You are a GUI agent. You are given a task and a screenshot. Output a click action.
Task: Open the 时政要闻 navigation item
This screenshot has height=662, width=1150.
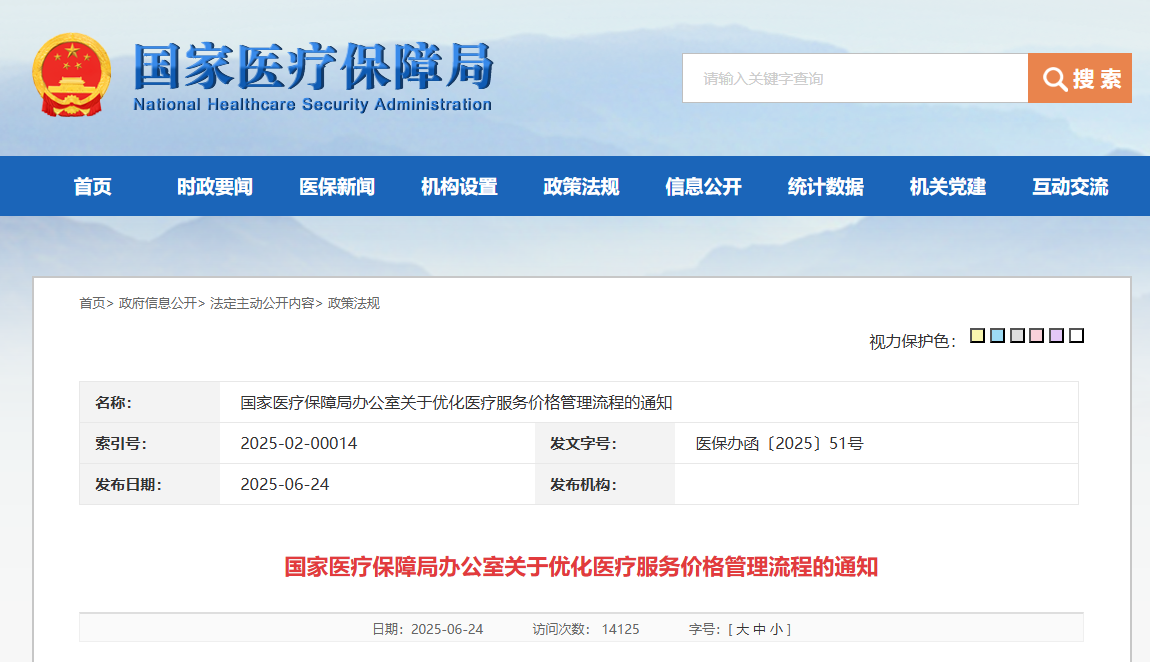(215, 187)
